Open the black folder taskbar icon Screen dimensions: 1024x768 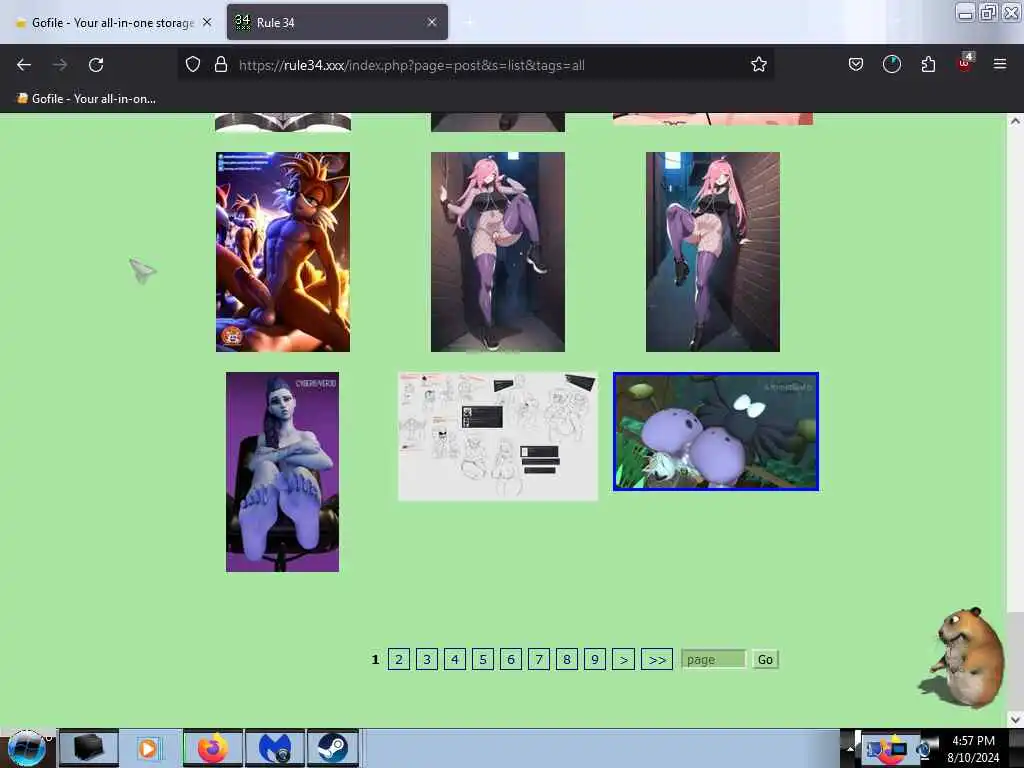click(89, 748)
